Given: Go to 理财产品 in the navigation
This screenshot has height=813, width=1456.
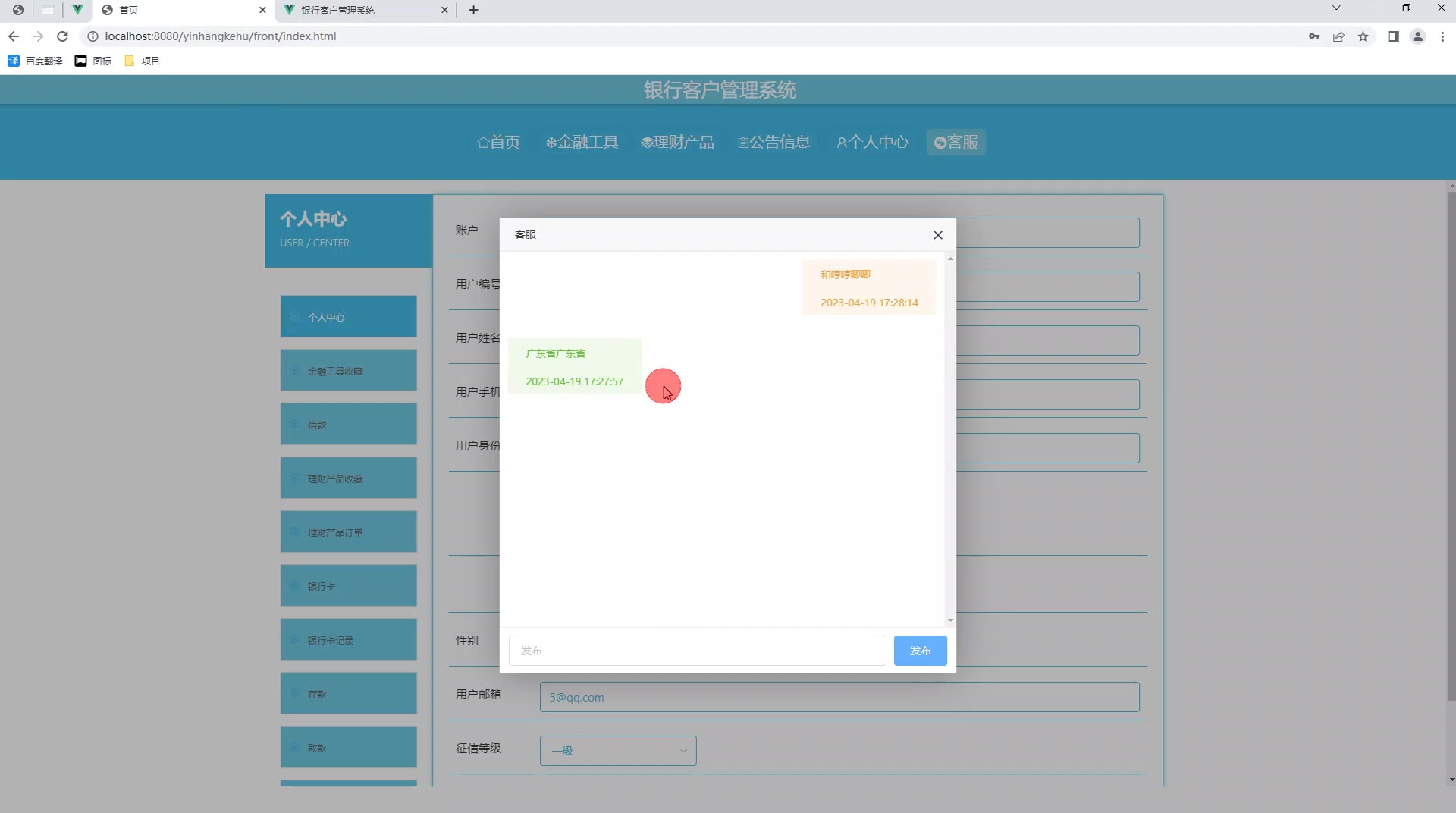Looking at the screenshot, I should pyautogui.click(x=678, y=142).
